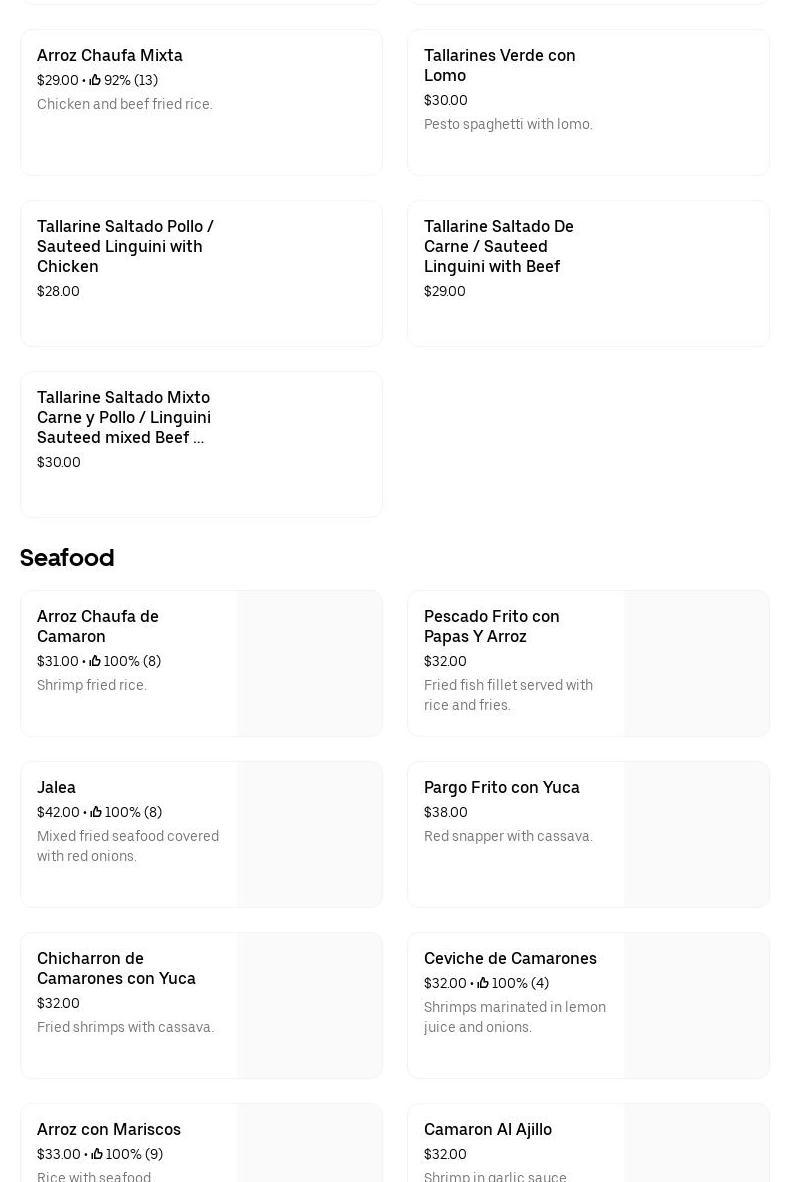804x1182 pixels.
Task: Click the Jalea dish image thumbnail
Action: tap(310, 834)
